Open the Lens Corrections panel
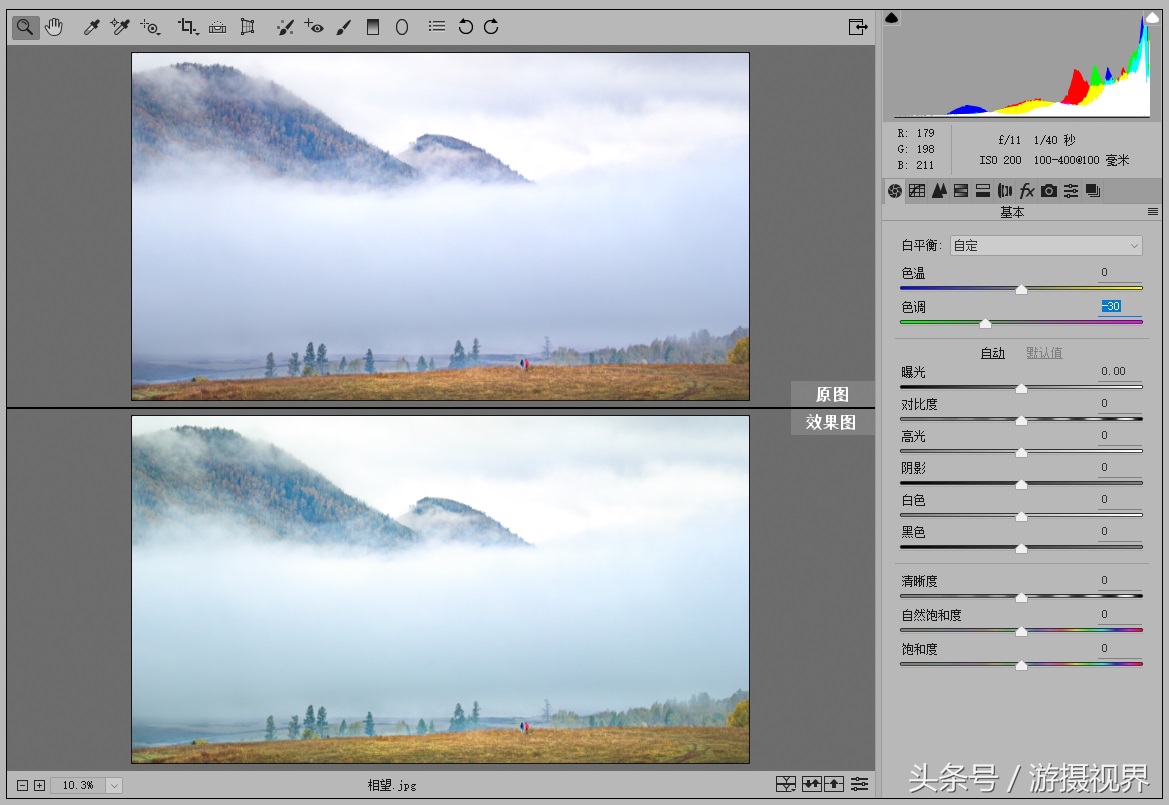 pos(1005,190)
